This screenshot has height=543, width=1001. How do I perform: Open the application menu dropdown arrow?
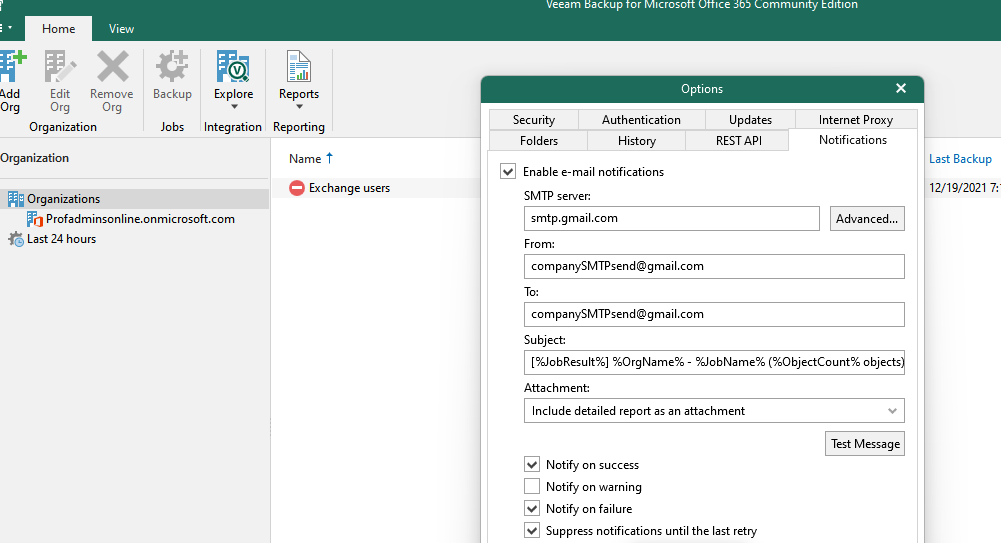[x=10, y=28]
